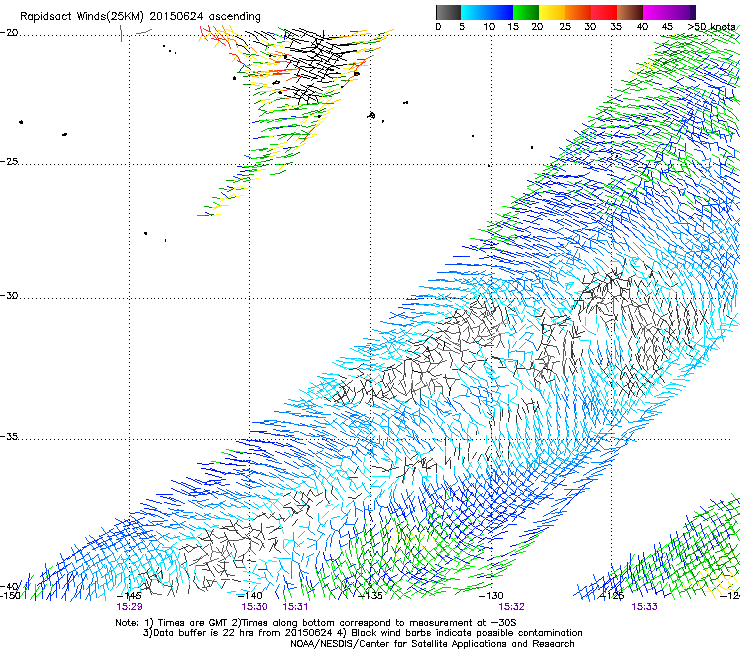Click the '-140' longitude axis label

click(249, 595)
